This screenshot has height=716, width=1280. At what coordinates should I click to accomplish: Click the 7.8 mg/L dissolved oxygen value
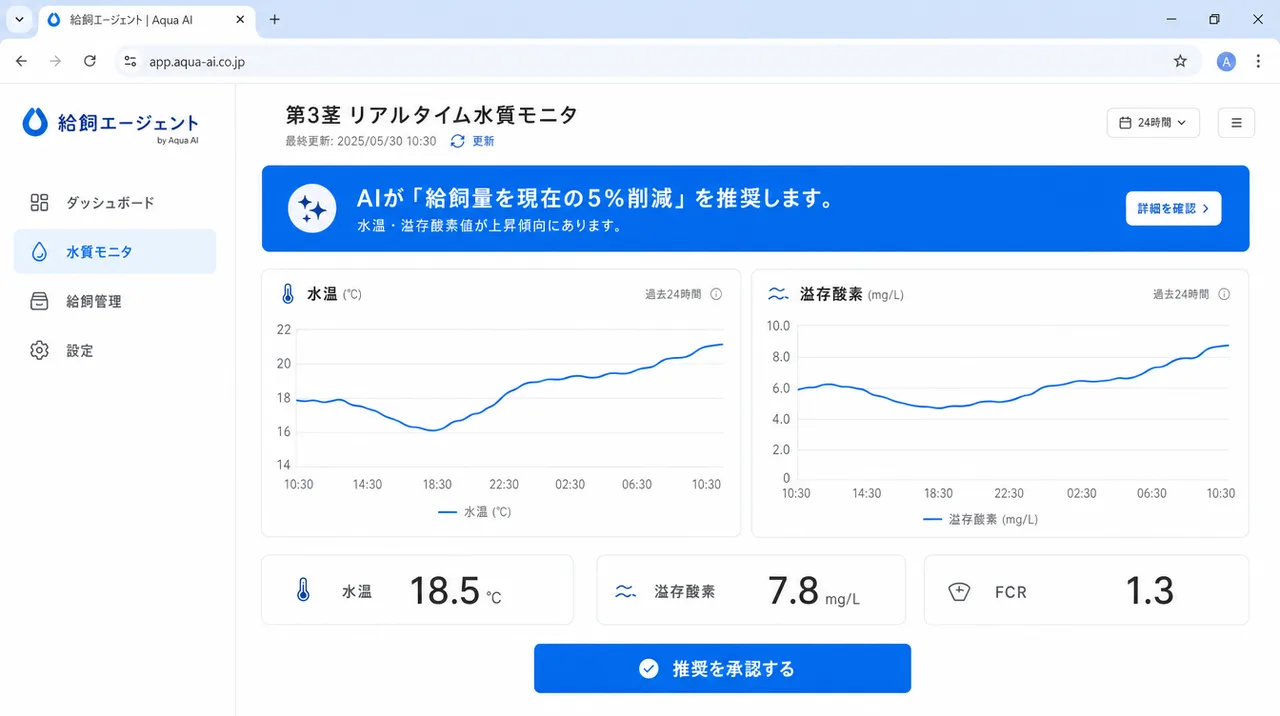(x=814, y=591)
